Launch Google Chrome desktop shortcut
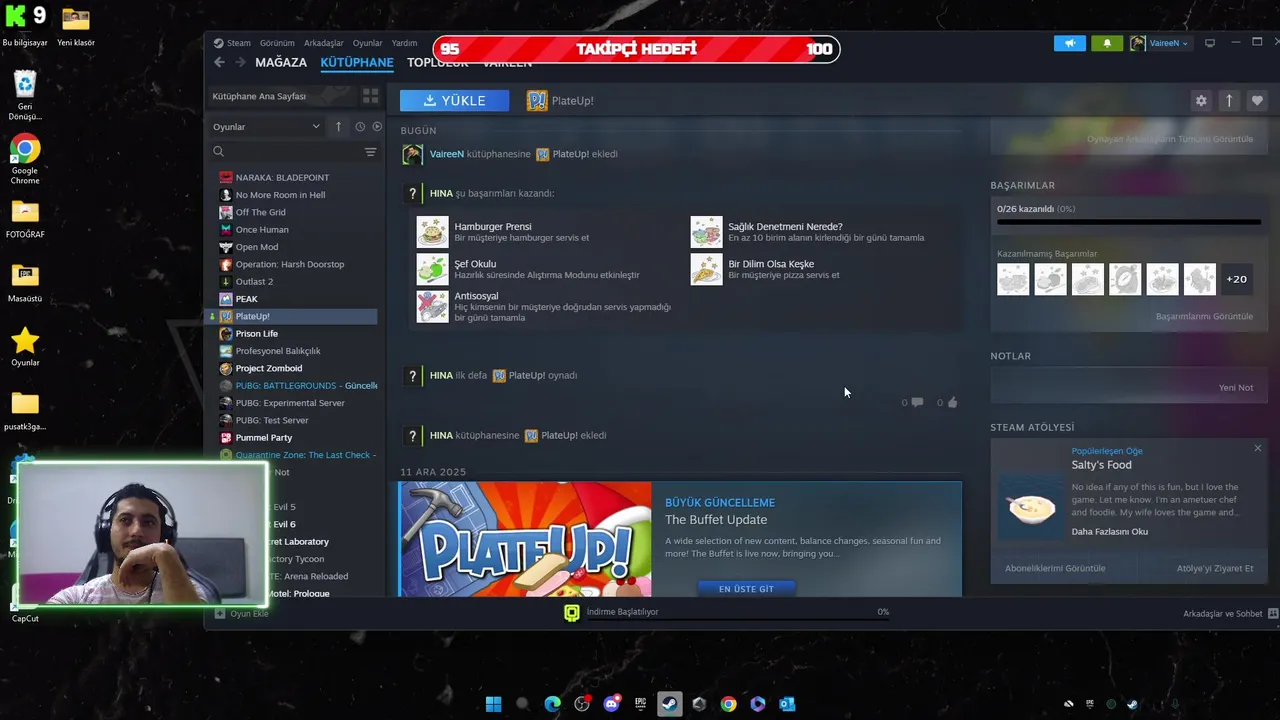Viewport: 1280px width, 720px height. pos(25,159)
